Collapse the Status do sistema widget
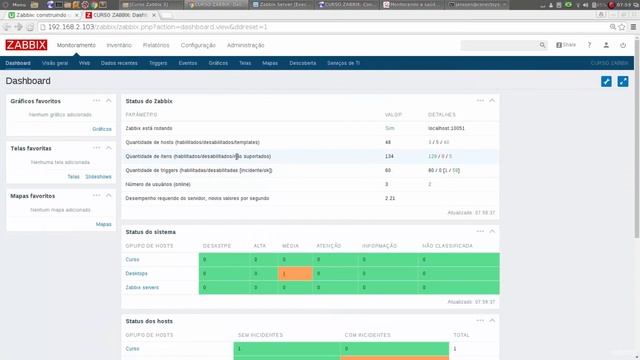The image size is (640, 360). click(x=492, y=231)
